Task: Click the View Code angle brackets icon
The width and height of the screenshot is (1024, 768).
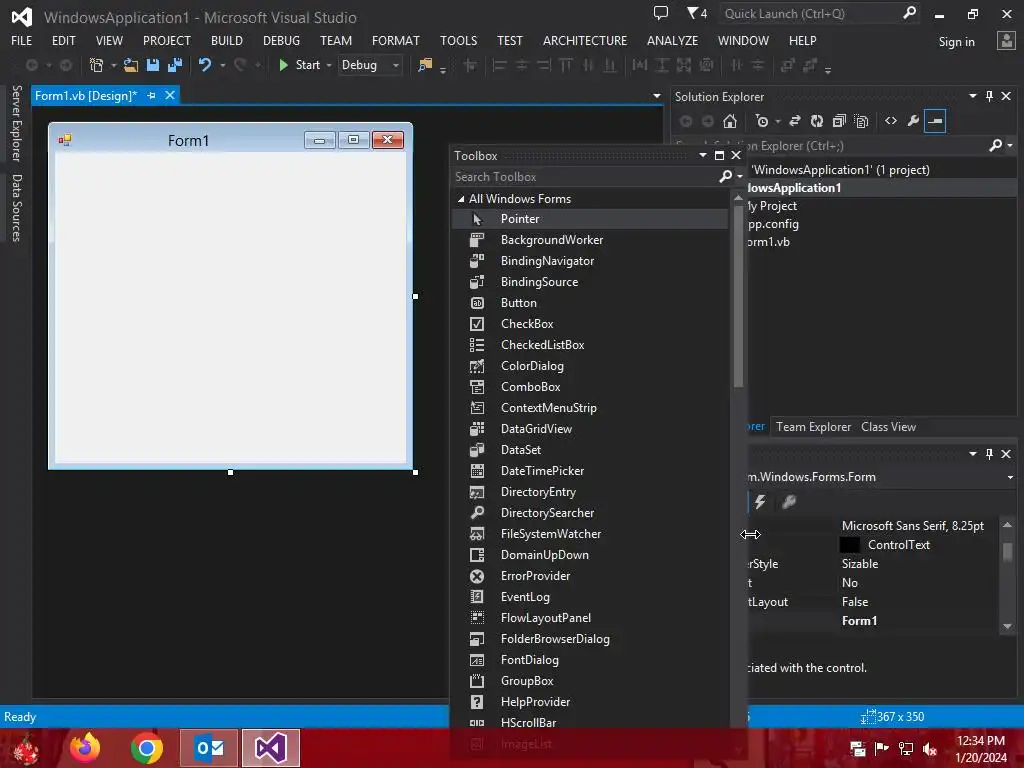Action: [x=891, y=121]
